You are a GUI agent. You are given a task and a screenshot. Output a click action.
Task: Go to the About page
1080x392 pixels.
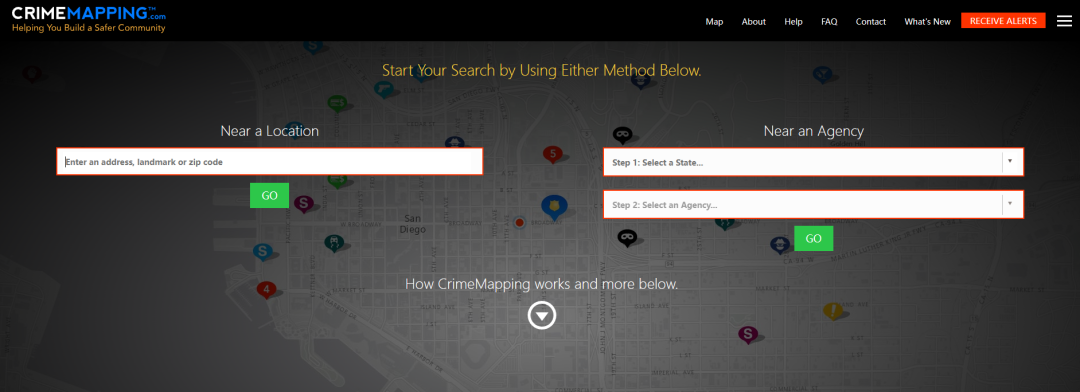[754, 21]
